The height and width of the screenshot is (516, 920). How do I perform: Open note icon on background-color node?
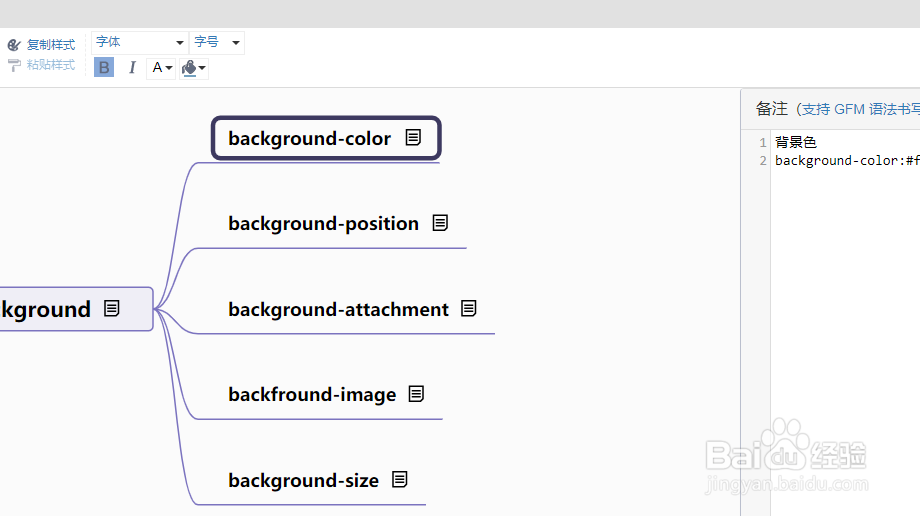pos(413,138)
